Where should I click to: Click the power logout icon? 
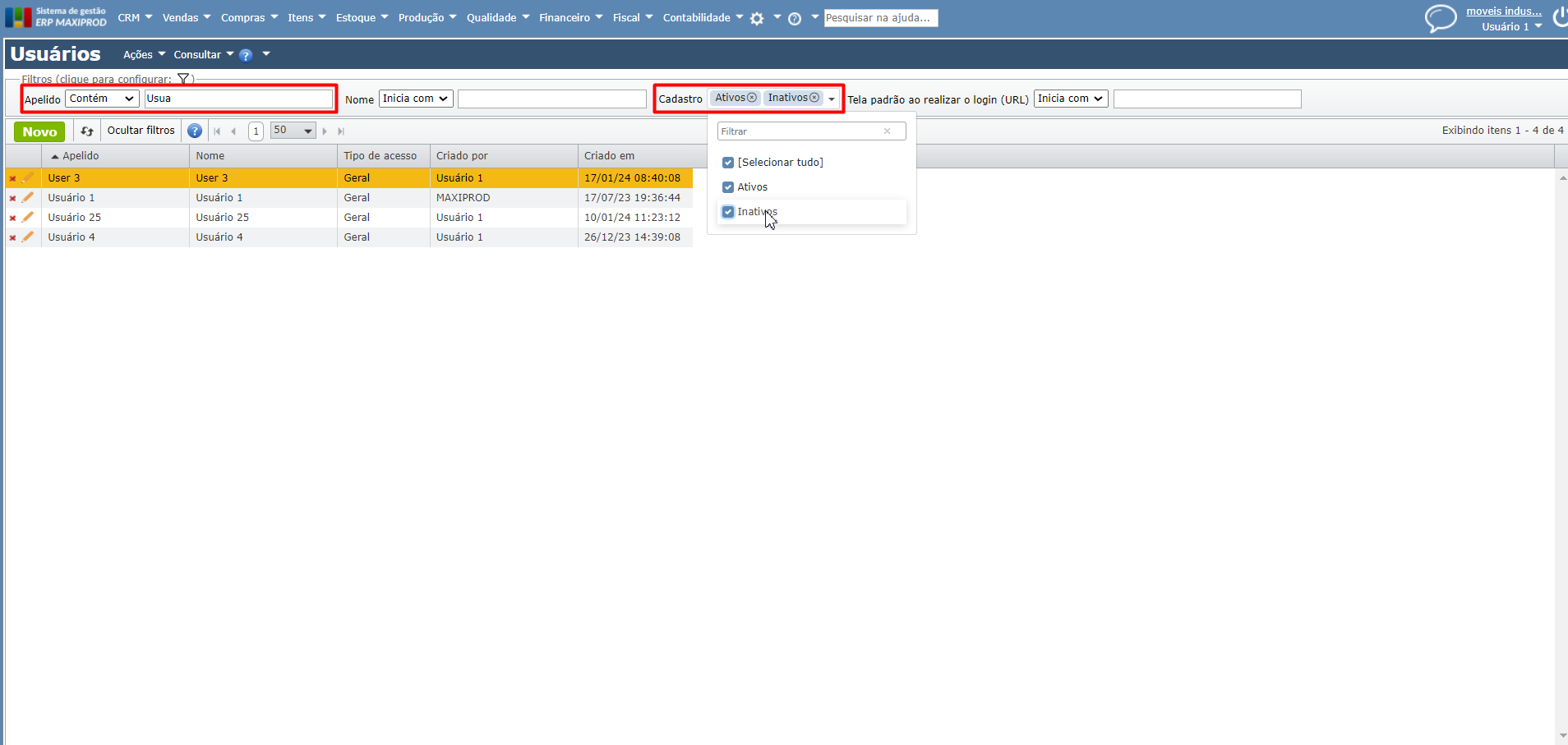coord(1559,16)
